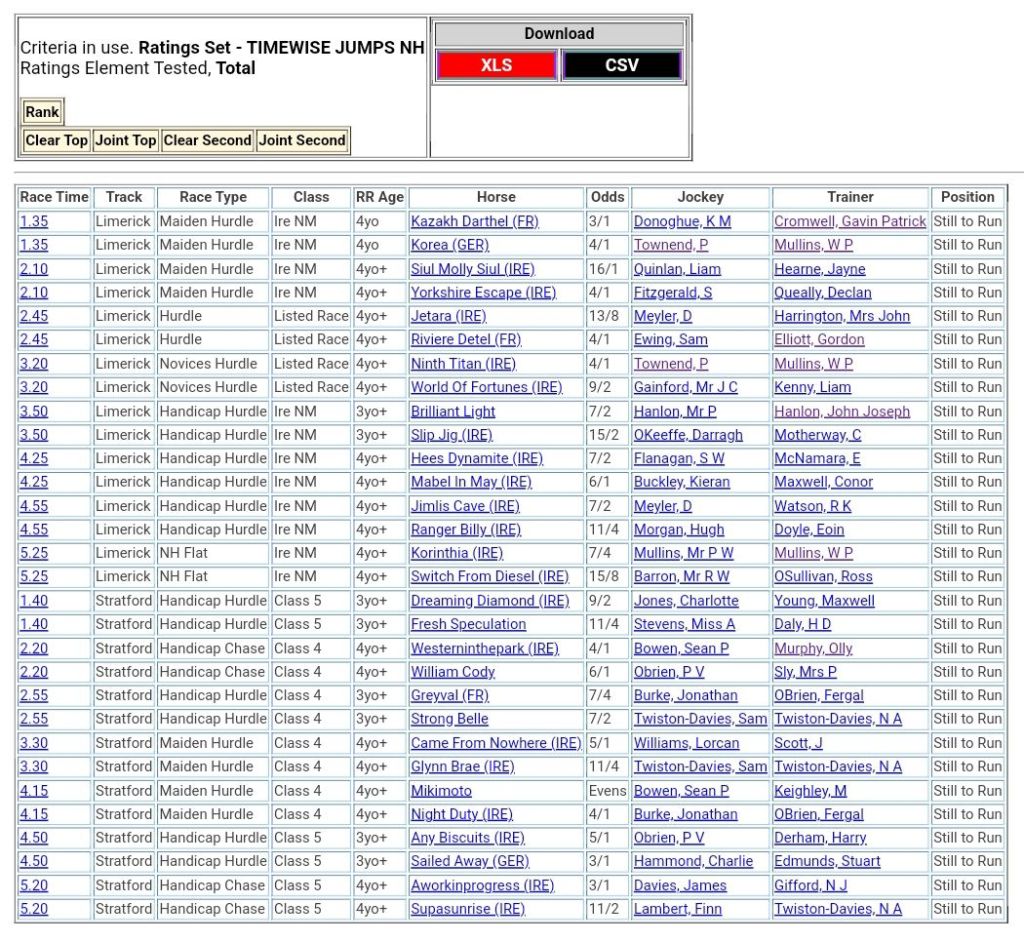1024x942 pixels.
Task: Open the Korea (GER) horse link
Action: point(449,245)
